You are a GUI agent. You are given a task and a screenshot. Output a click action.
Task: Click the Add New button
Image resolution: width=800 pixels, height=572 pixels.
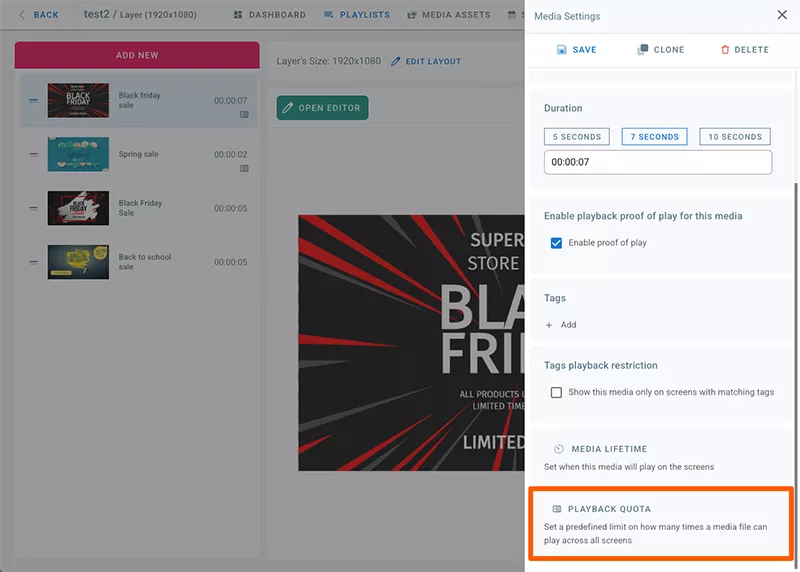click(x=137, y=55)
